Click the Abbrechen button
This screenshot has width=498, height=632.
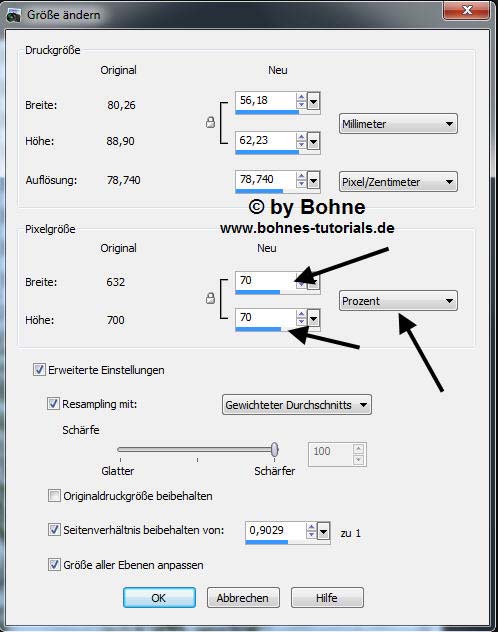coord(243,597)
